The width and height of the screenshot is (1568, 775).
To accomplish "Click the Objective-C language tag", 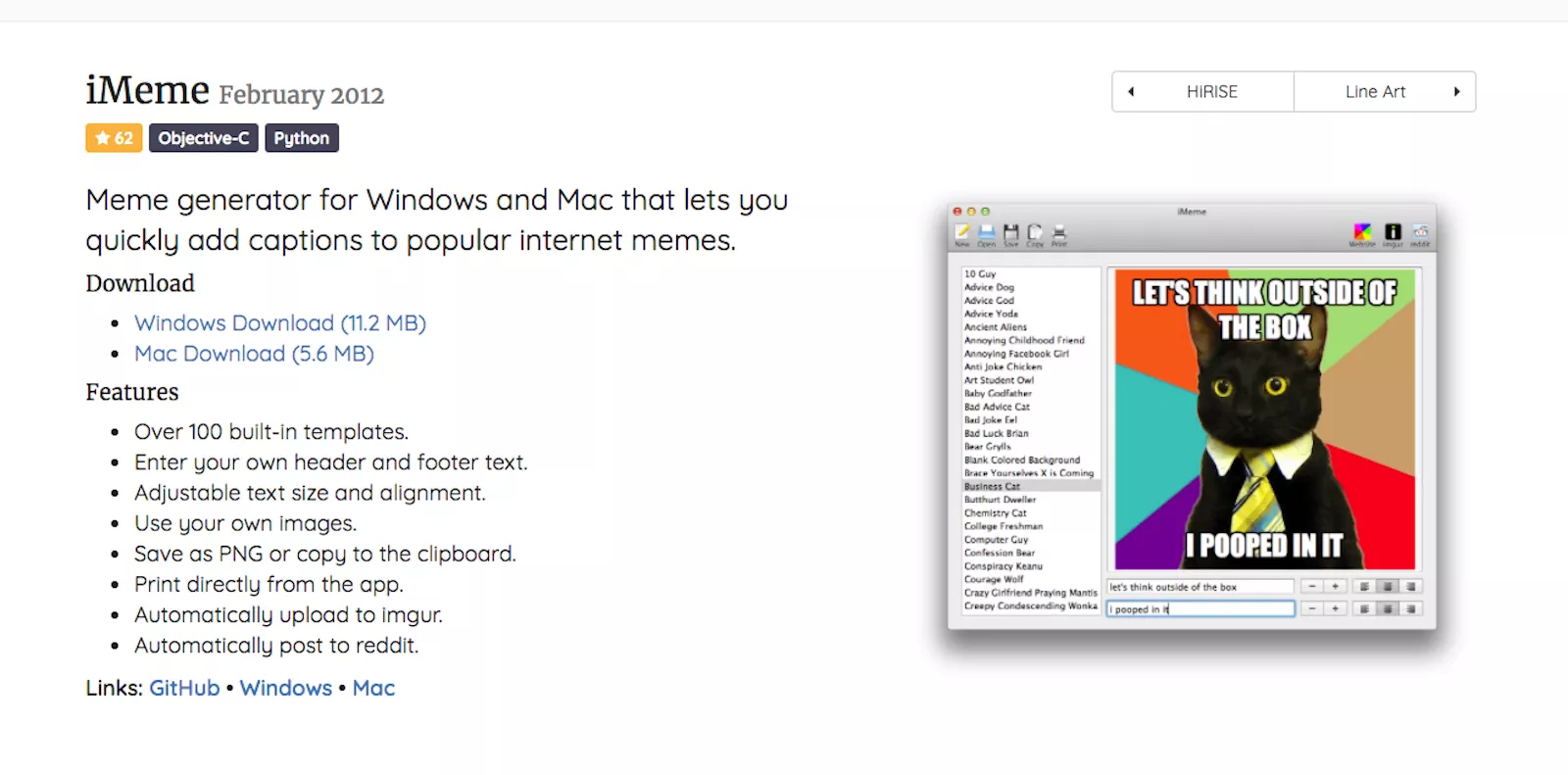I will [x=204, y=138].
